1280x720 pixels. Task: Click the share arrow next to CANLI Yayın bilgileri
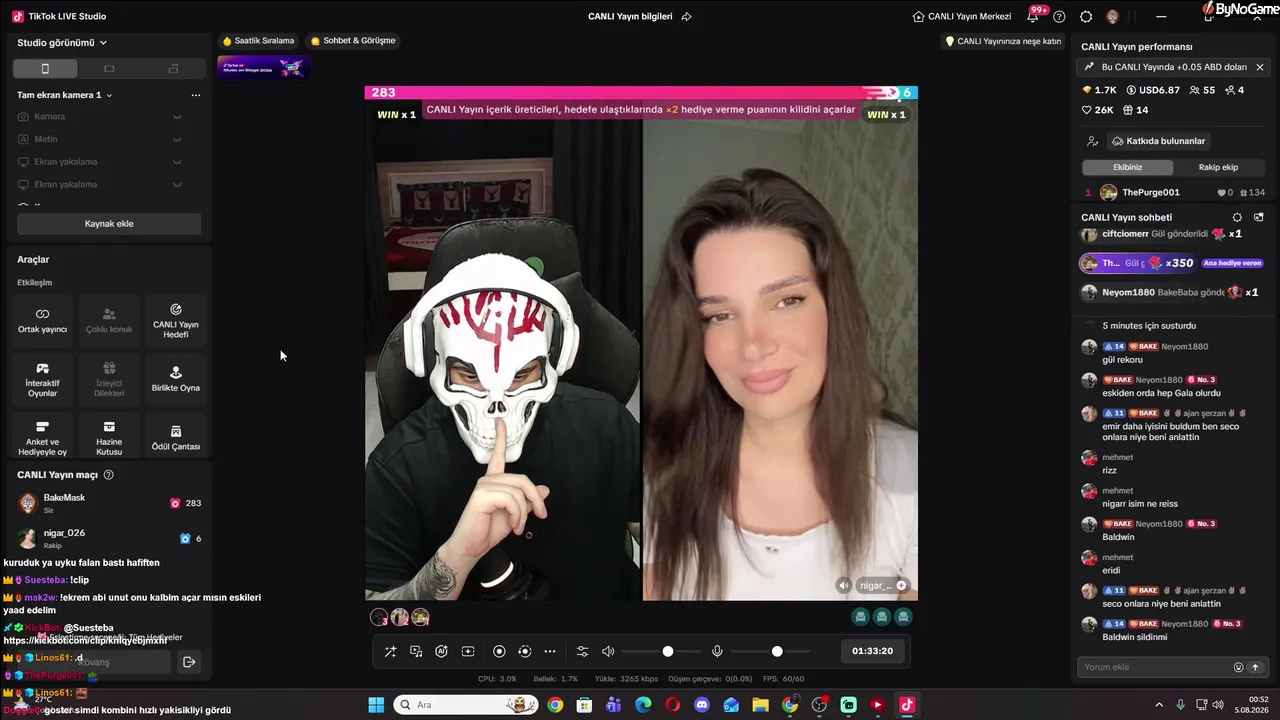pyautogui.click(x=686, y=16)
